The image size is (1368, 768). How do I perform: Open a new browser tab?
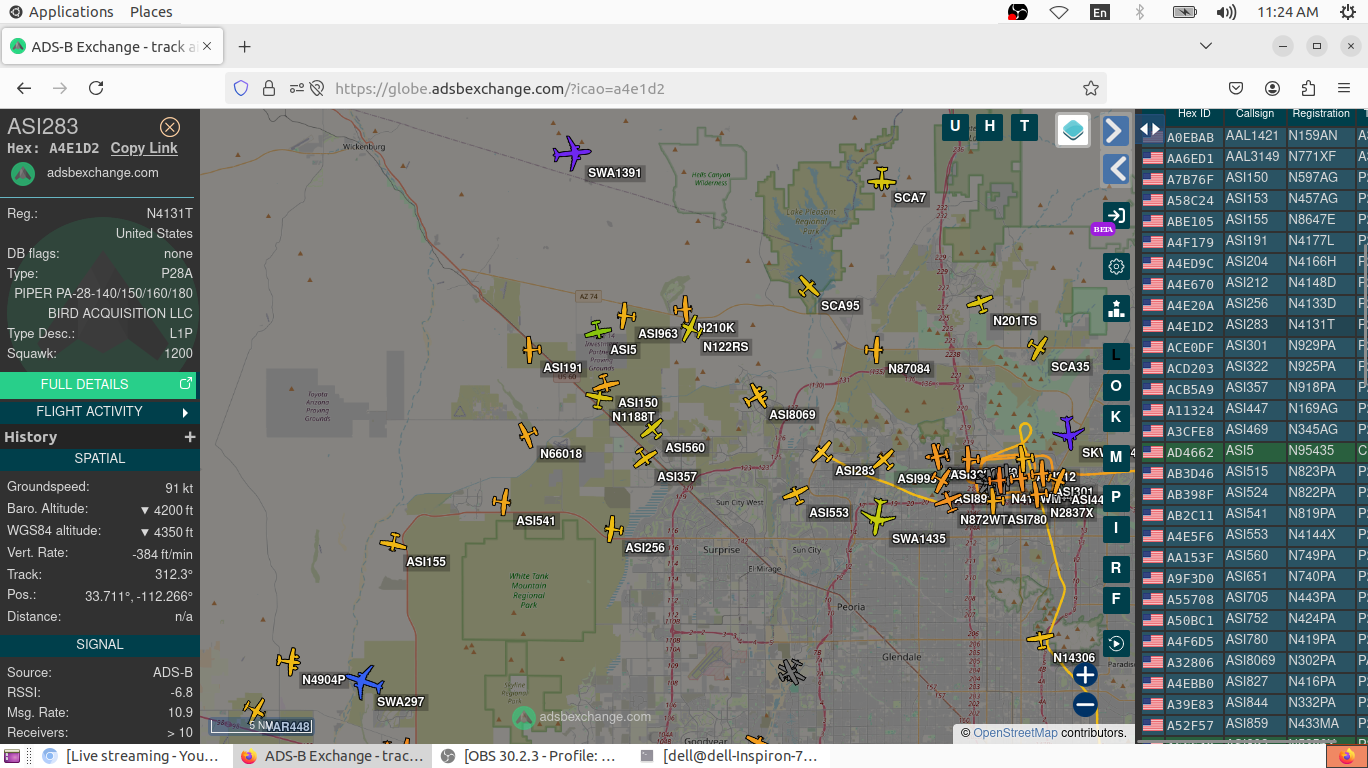pos(245,46)
